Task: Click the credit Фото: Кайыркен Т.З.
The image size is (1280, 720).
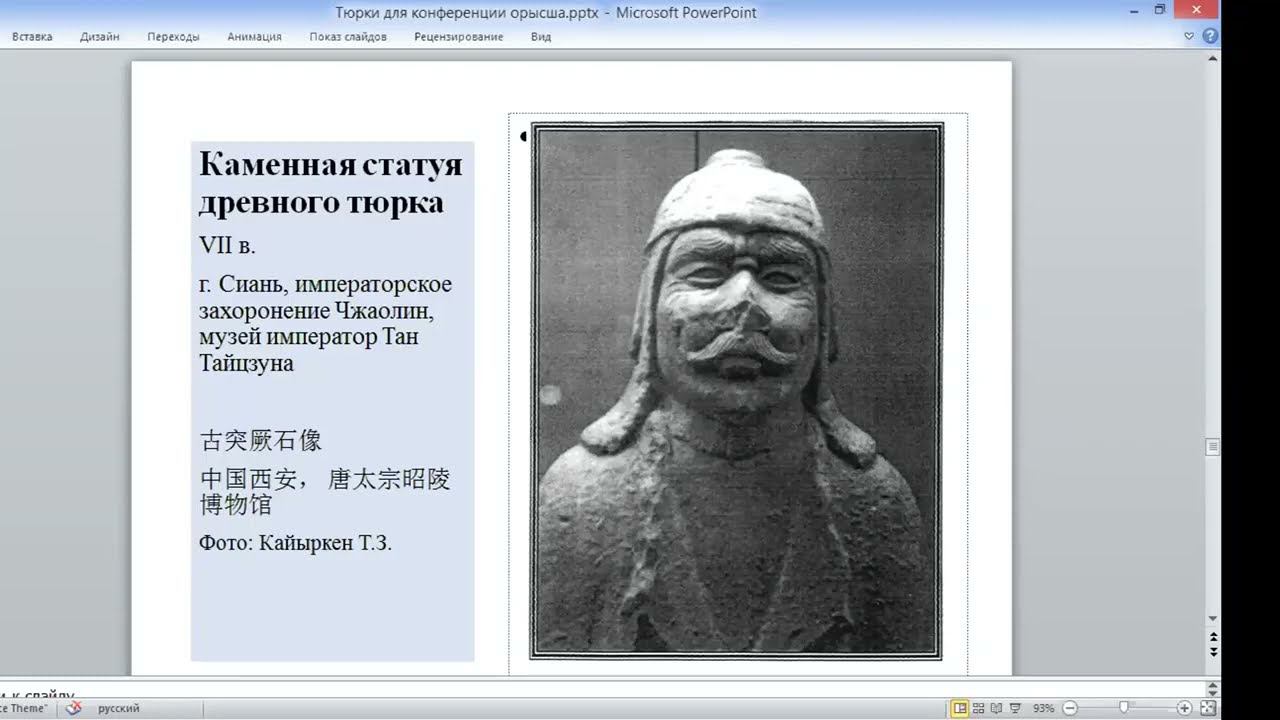Action: (x=295, y=544)
